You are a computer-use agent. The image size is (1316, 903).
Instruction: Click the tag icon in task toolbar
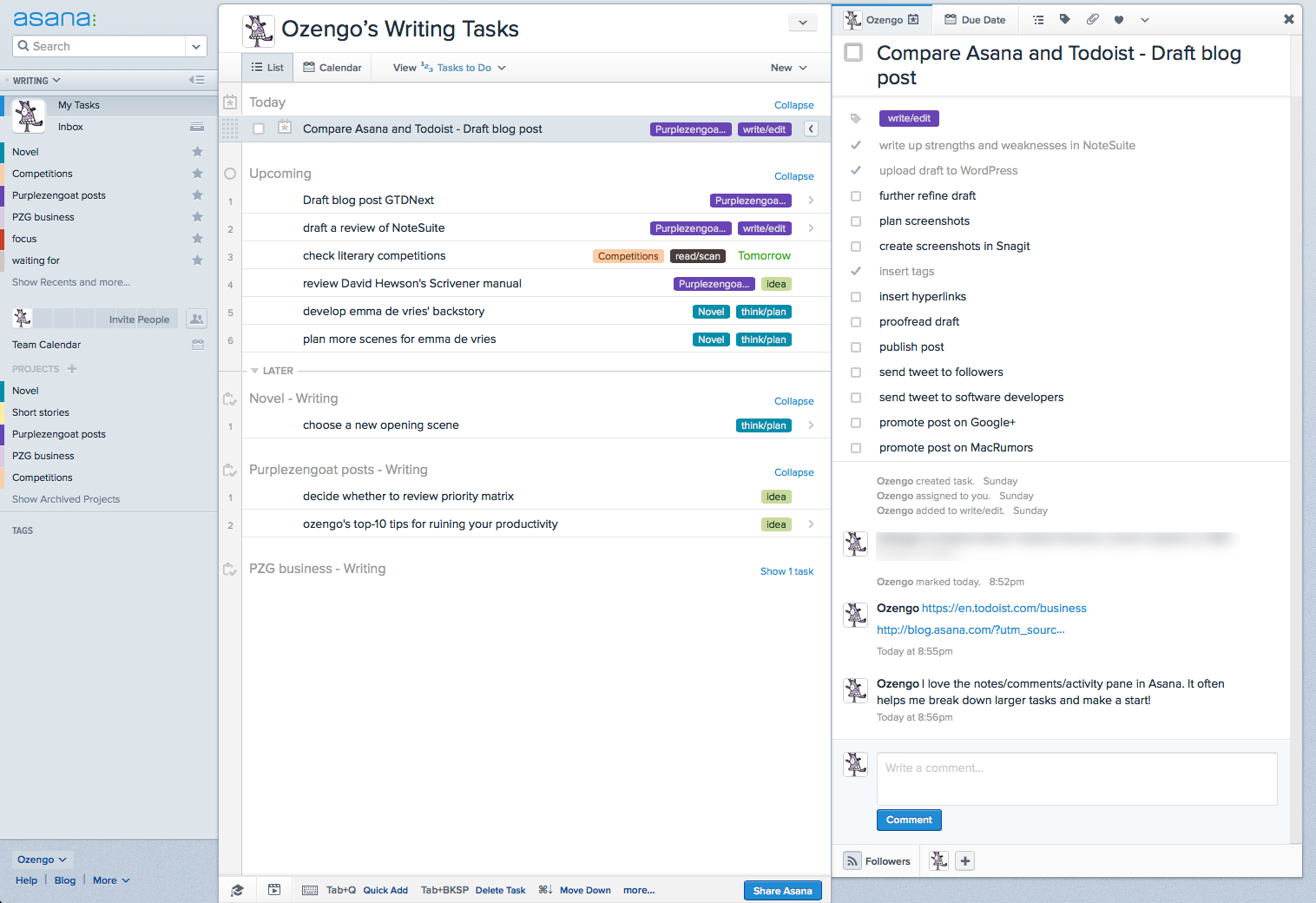pyautogui.click(x=1065, y=20)
